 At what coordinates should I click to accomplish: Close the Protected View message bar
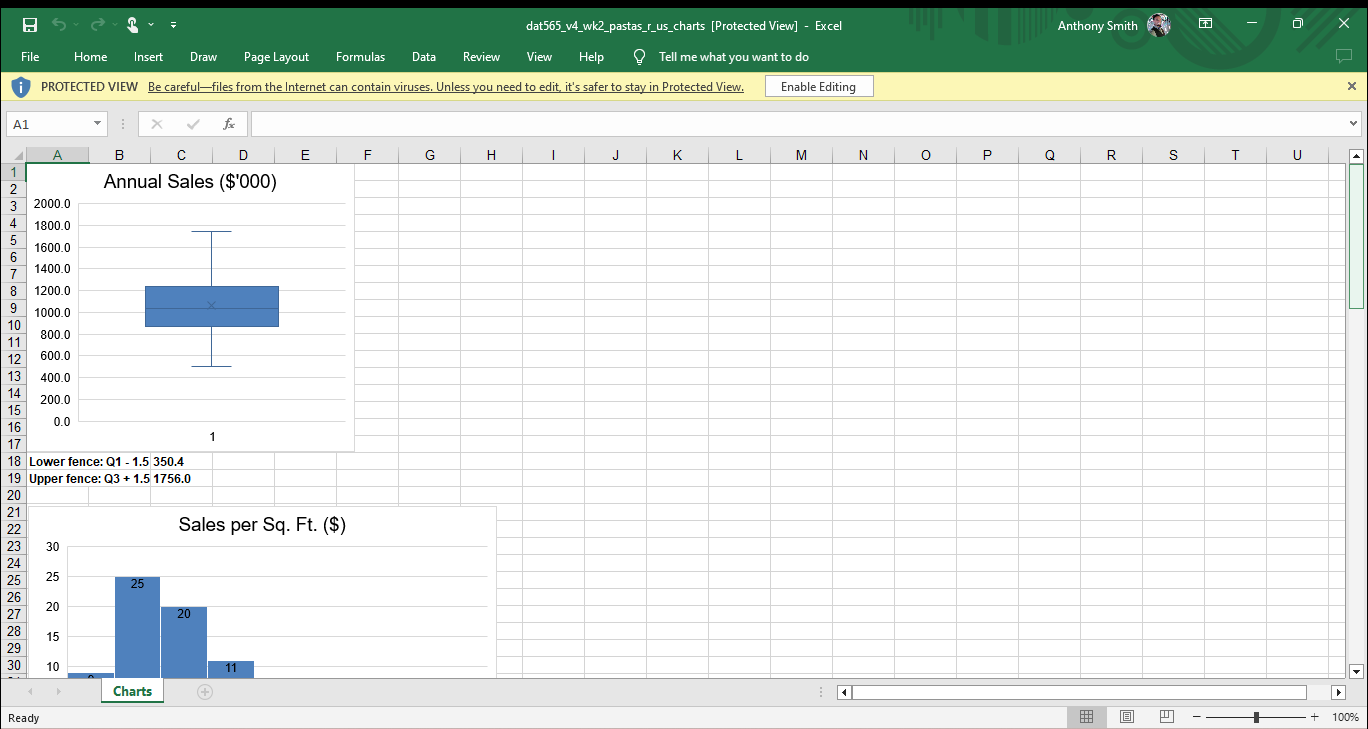pos(1352,86)
